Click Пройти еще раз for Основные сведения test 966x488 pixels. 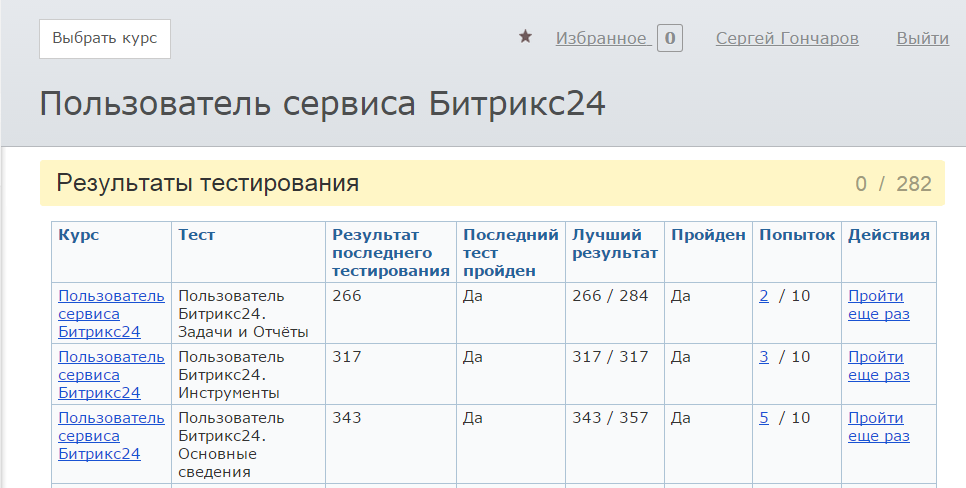coord(879,427)
